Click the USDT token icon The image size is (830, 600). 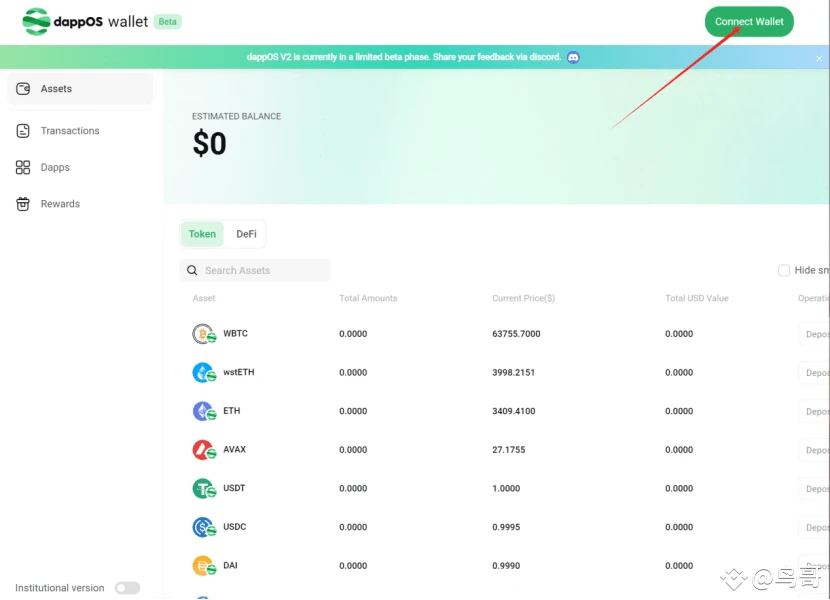coord(204,489)
